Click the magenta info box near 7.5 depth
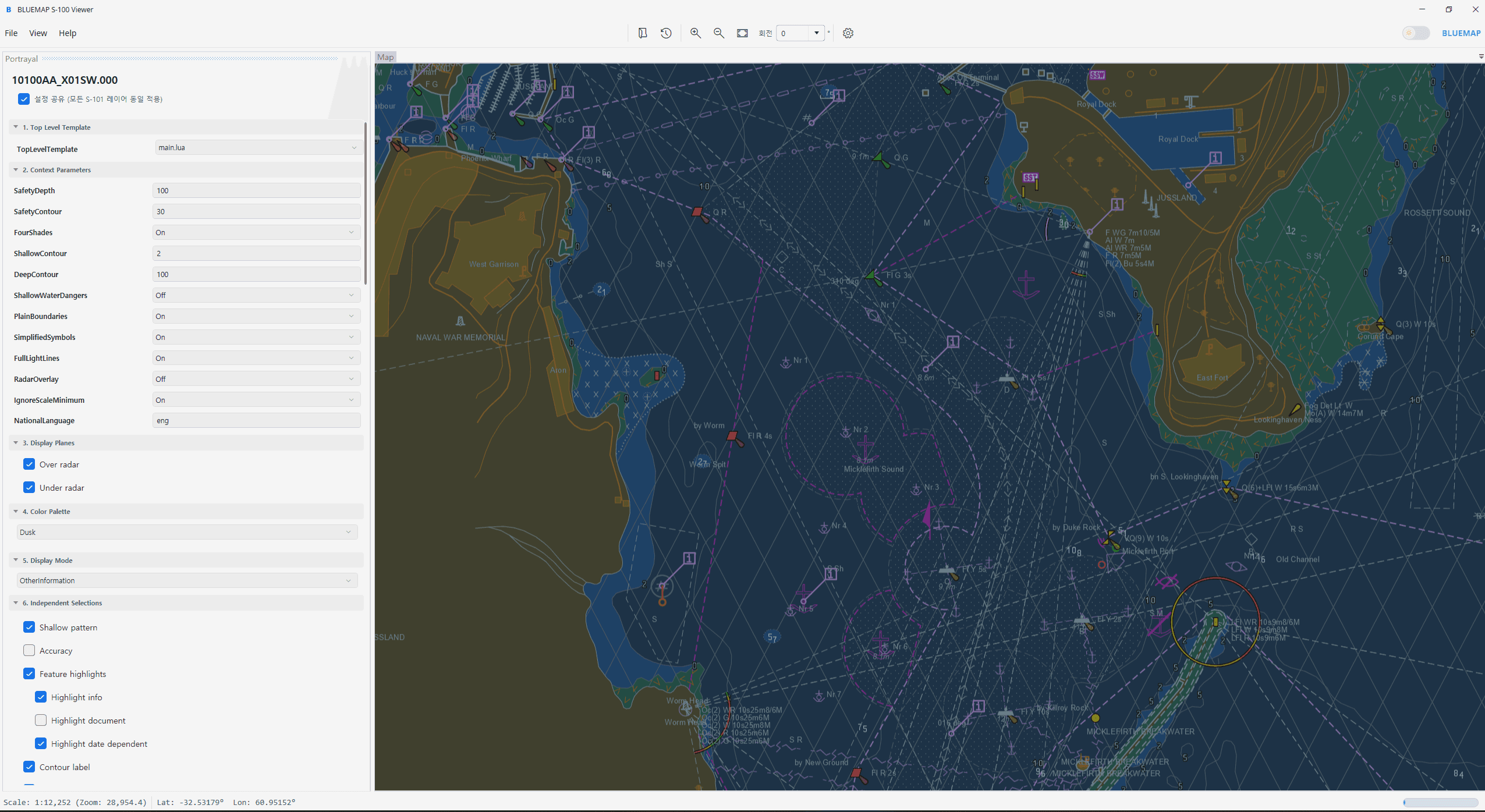 click(x=839, y=95)
